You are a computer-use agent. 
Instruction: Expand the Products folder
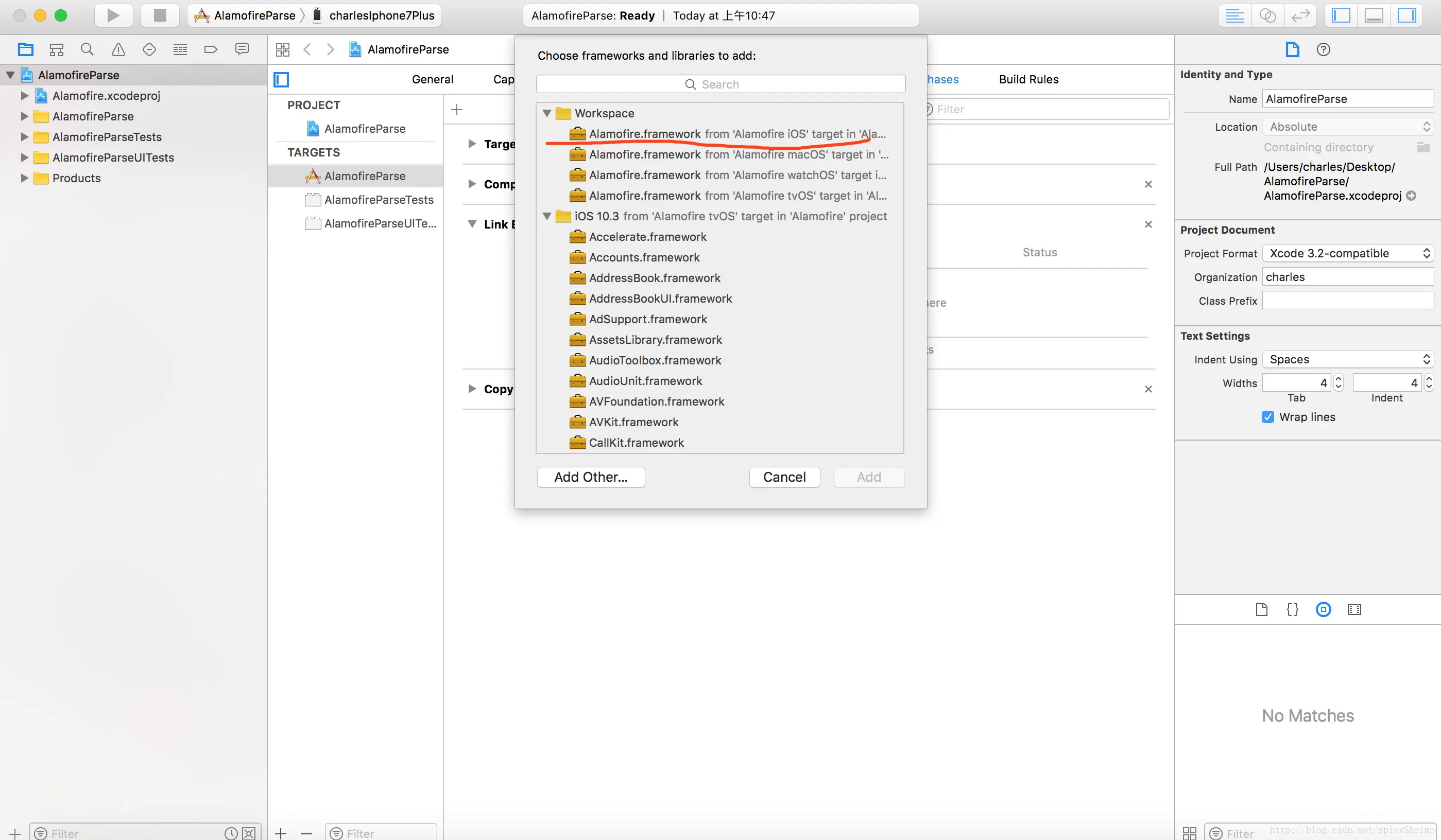point(24,178)
